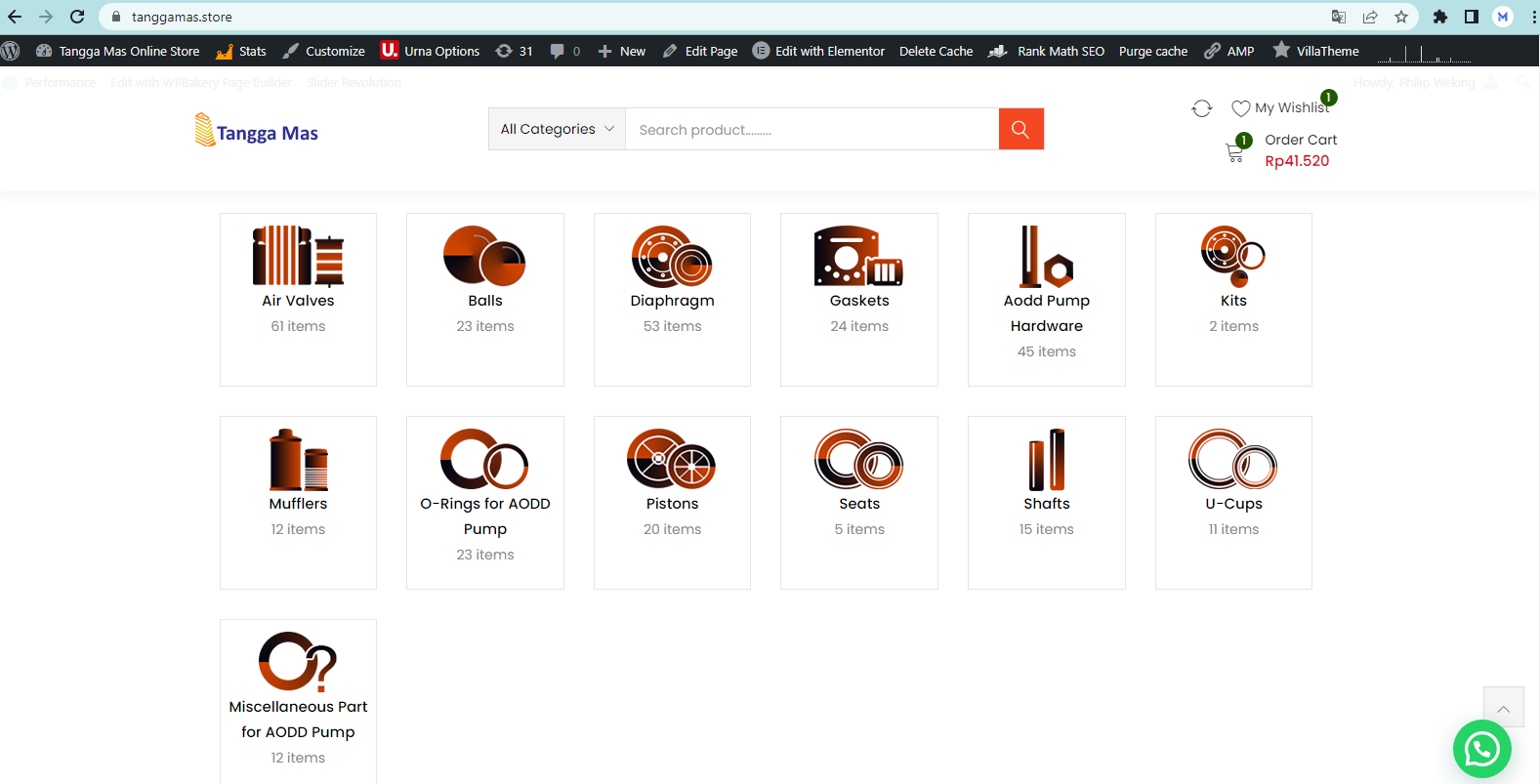Open the shopping cart icon

click(x=1234, y=152)
